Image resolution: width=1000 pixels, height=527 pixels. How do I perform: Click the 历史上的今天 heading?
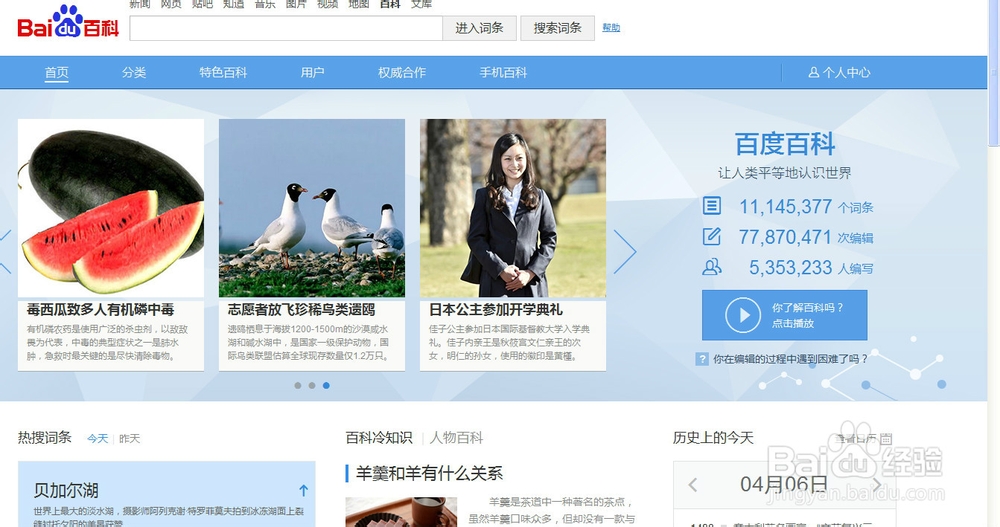[713, 438]
